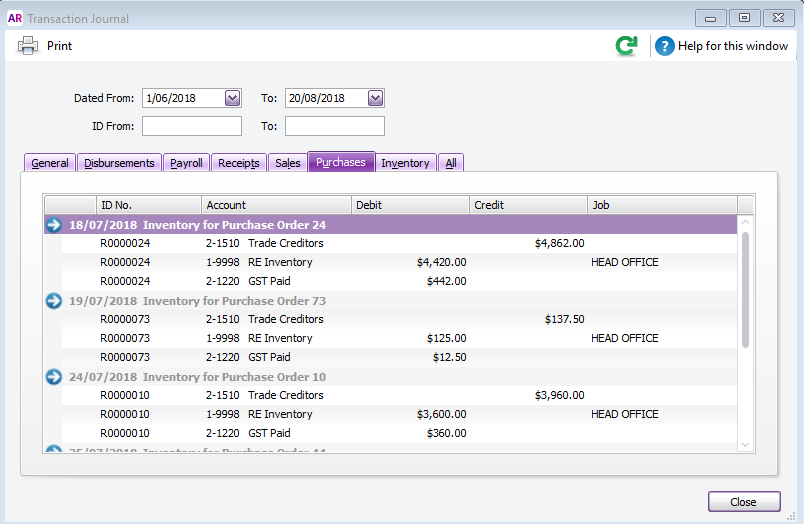Open the Dated From date dropdown

pyautogui.click(x=232, y=98)
